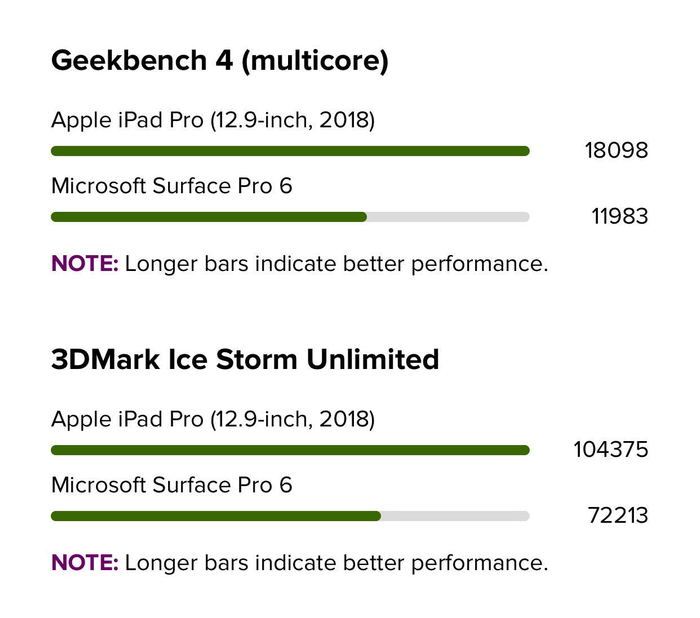Screen dimensions: 700x618
Task: Click the gray unfilled bar portion beside 11983
Action: click(448, 216)
